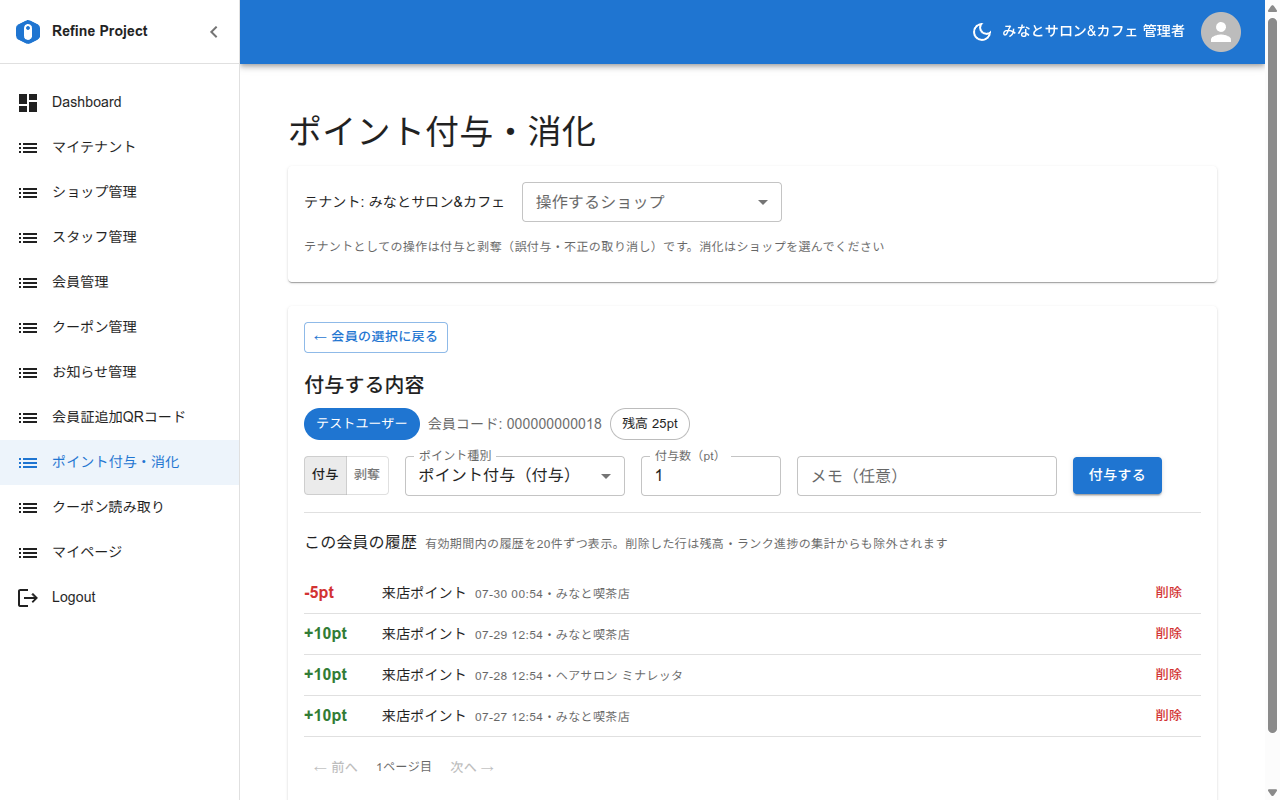Click the 会員の選択に戻る button
Image resolution: width=1280 pixels, height=800 pixels.
tap(376, 337)
